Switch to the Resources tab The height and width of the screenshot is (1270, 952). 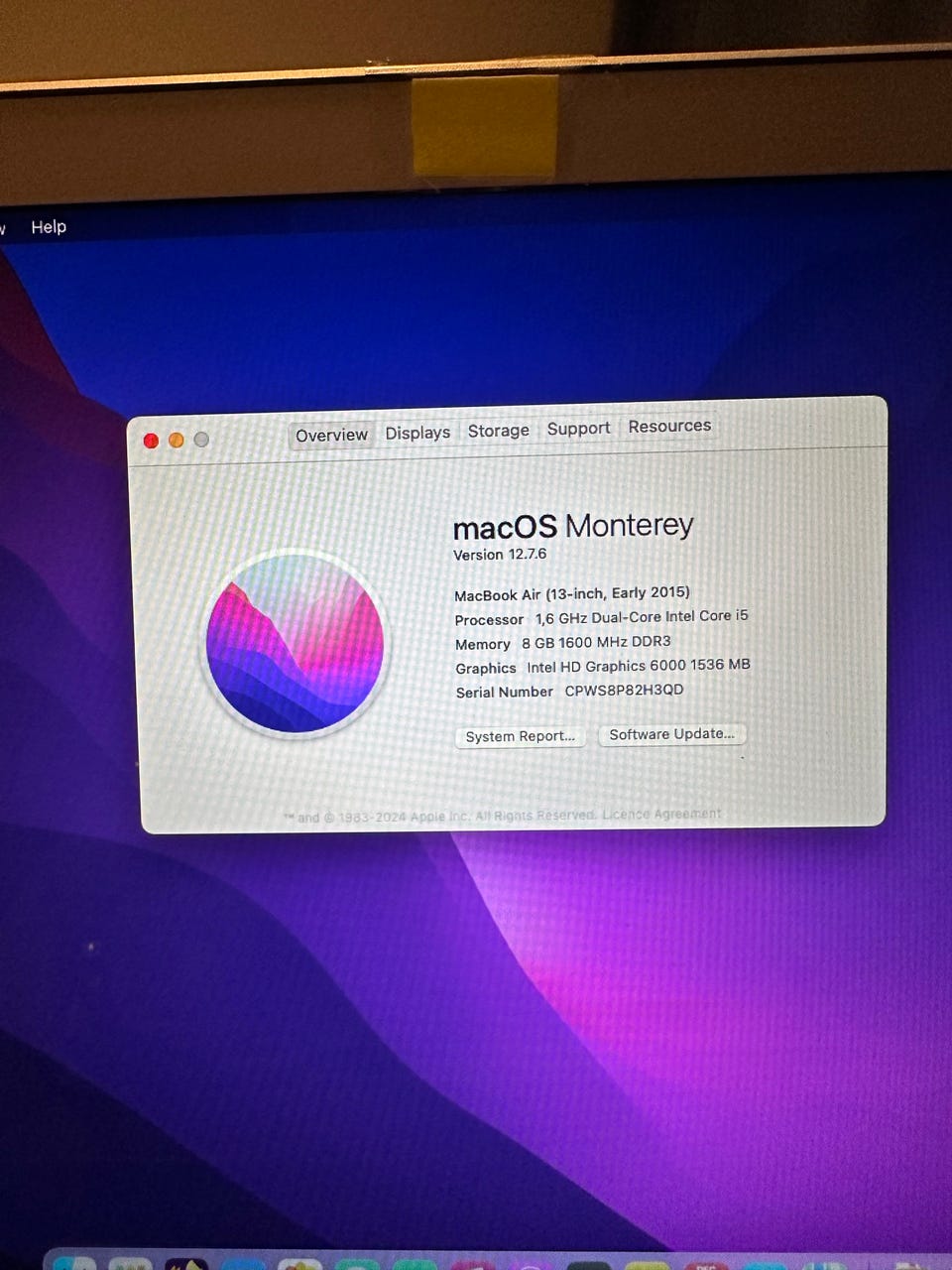coord(669,426)
